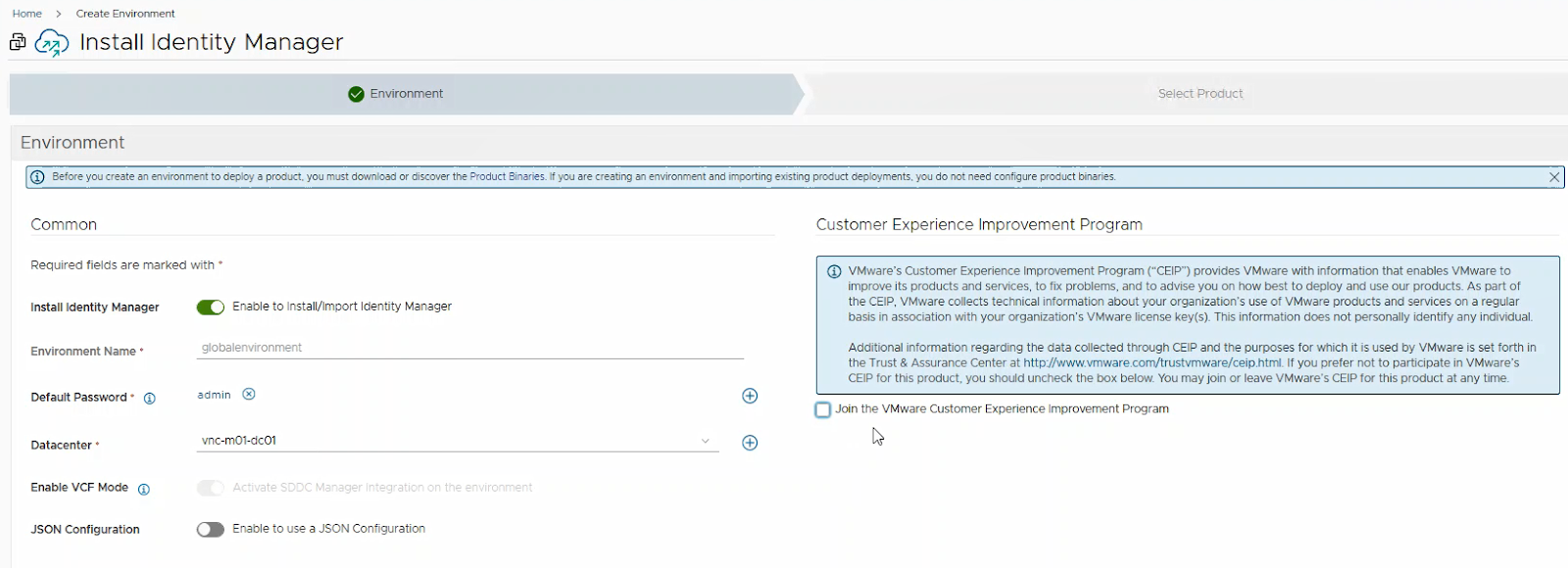Add a new datacenter with plus icon
This screenshot has width=1568, height=568.
pos(750,443)
